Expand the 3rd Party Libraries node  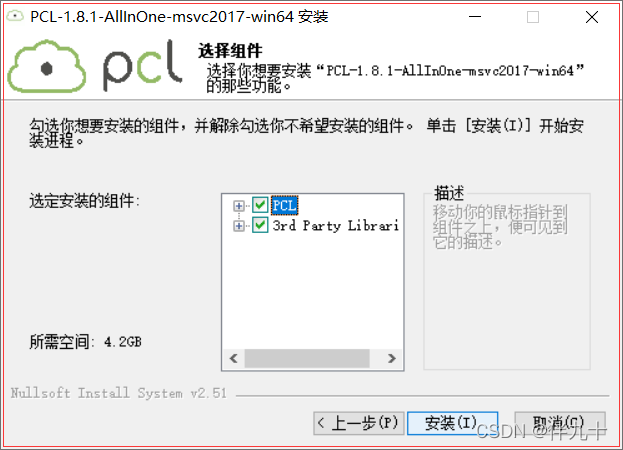pos(238,226)
